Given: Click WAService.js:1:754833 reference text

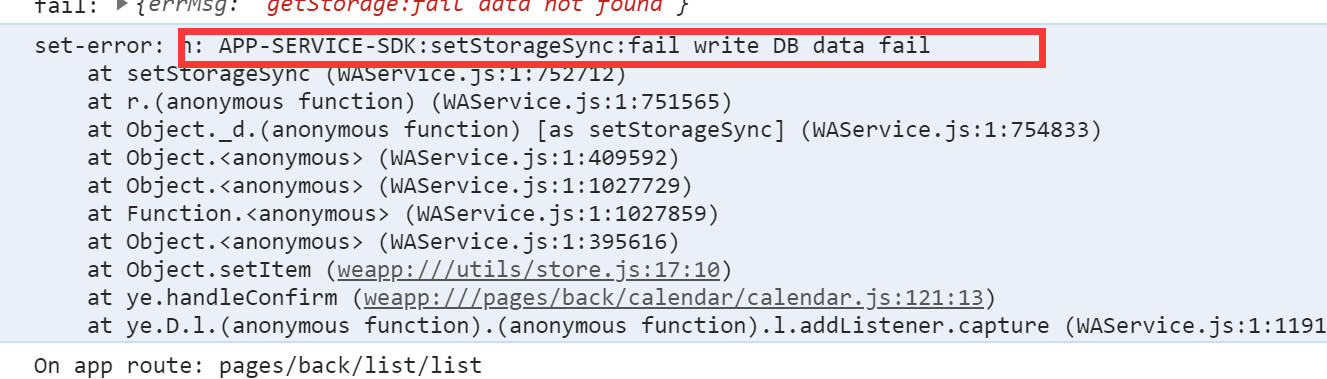Looking at the screenshot, I should click(957, 129).
